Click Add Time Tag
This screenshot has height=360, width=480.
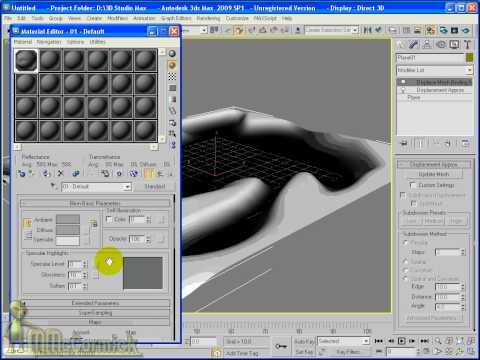242,353
